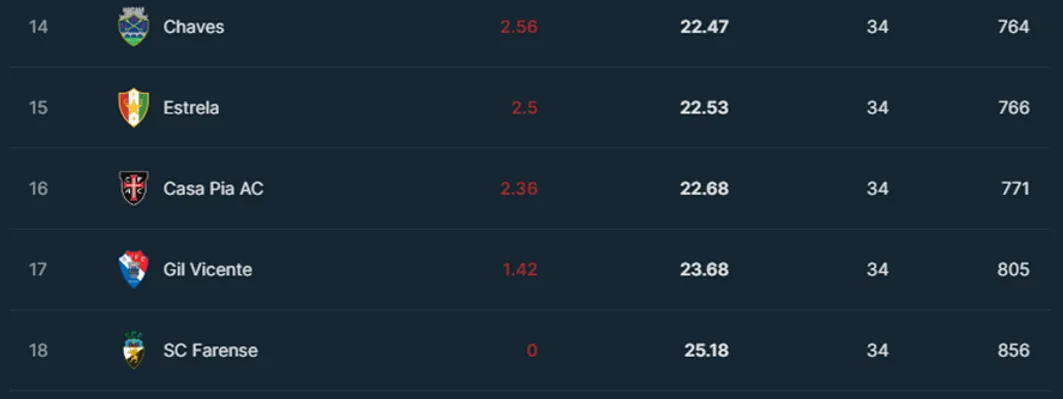Screen dimensions: 1063x399
Task: Open the Estrela team link
Action: [x=191, y=108]
